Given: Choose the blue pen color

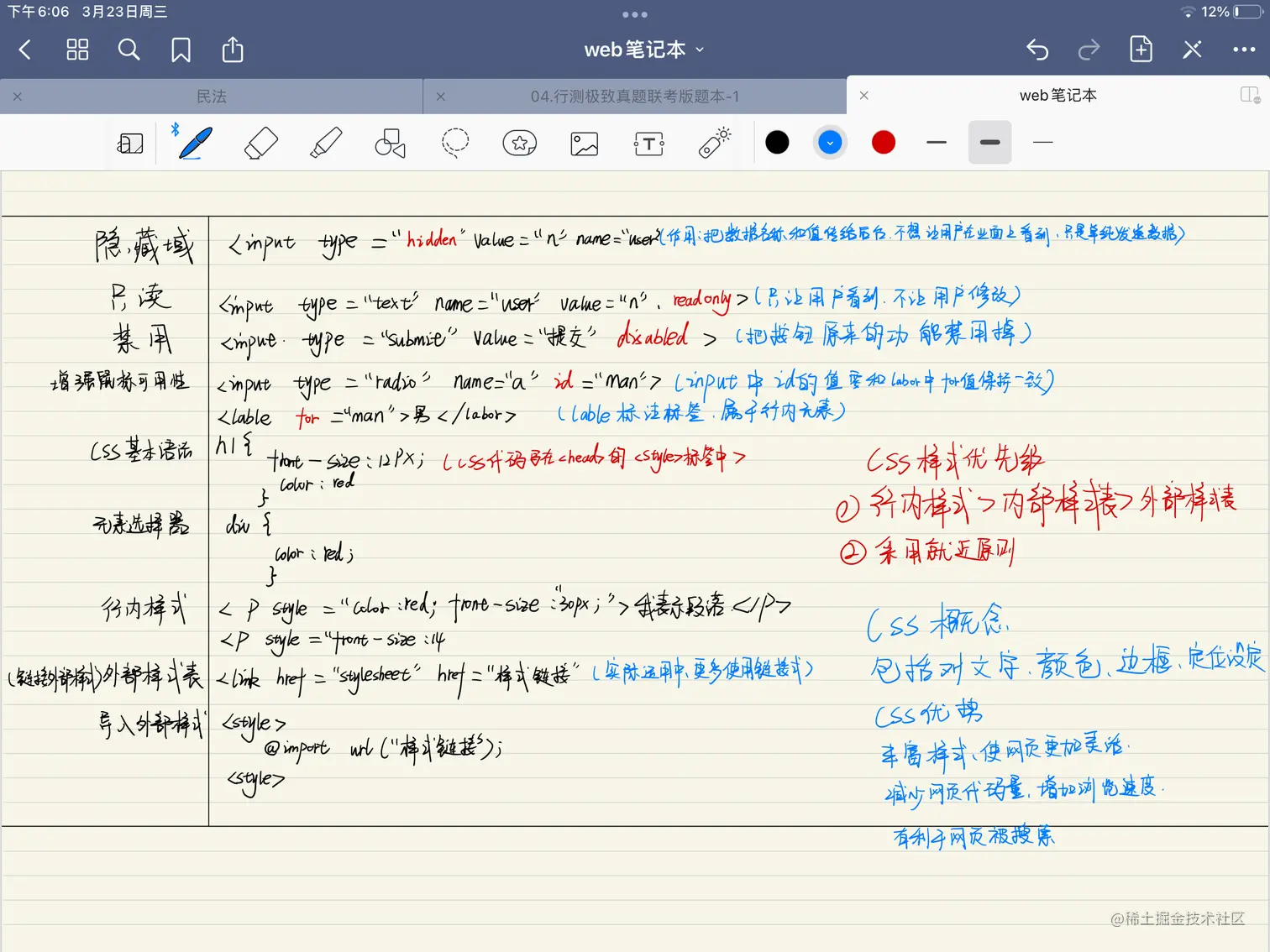Looking at the screenshot, I should click(x=830, y=143).
